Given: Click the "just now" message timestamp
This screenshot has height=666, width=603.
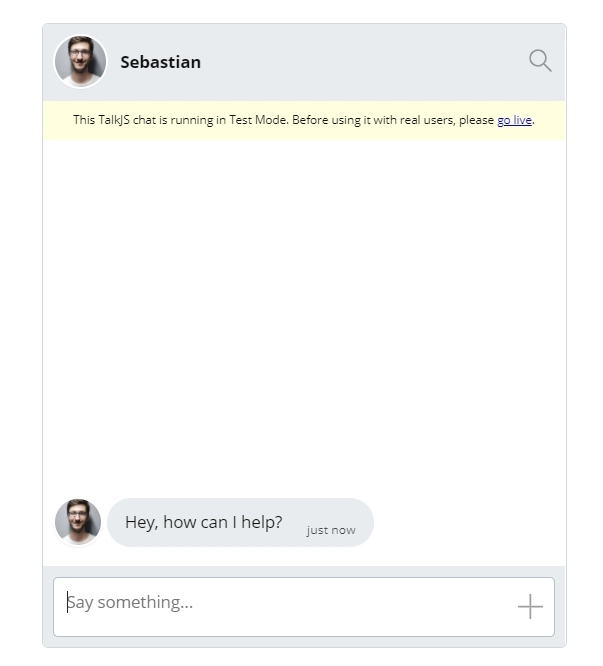Looking at the screenshot, I should [x=331, y=530].
